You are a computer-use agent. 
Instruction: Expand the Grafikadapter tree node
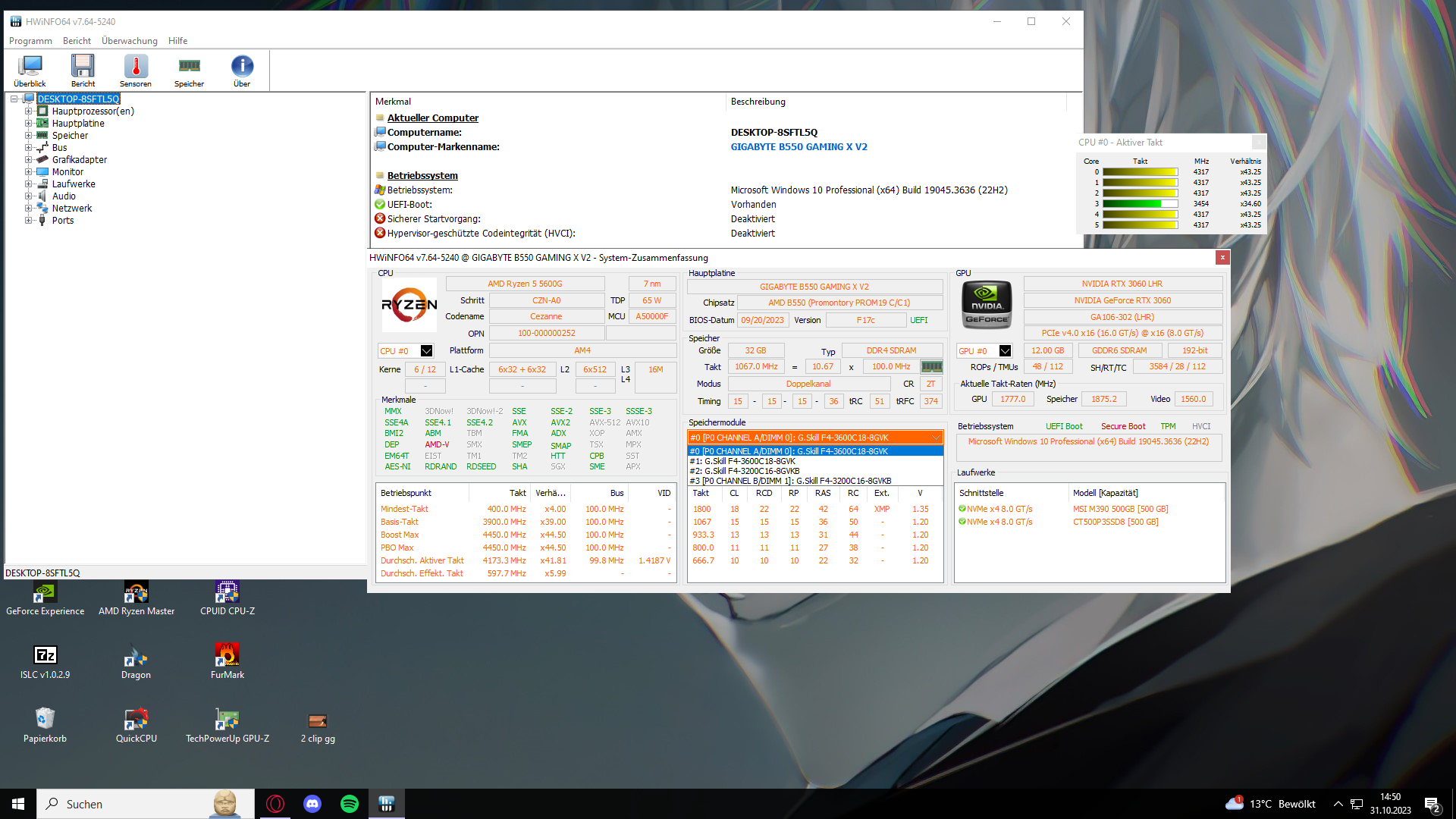tap(28, 160)
